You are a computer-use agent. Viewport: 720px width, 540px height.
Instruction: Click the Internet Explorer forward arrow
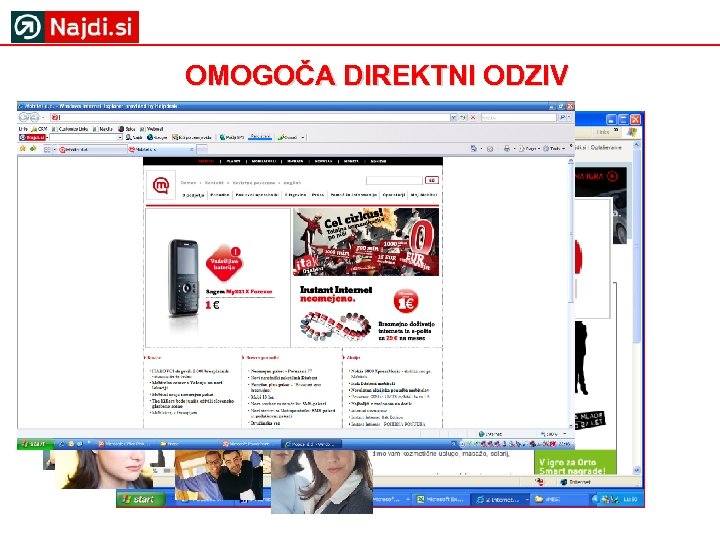click(x=34, y=118)
